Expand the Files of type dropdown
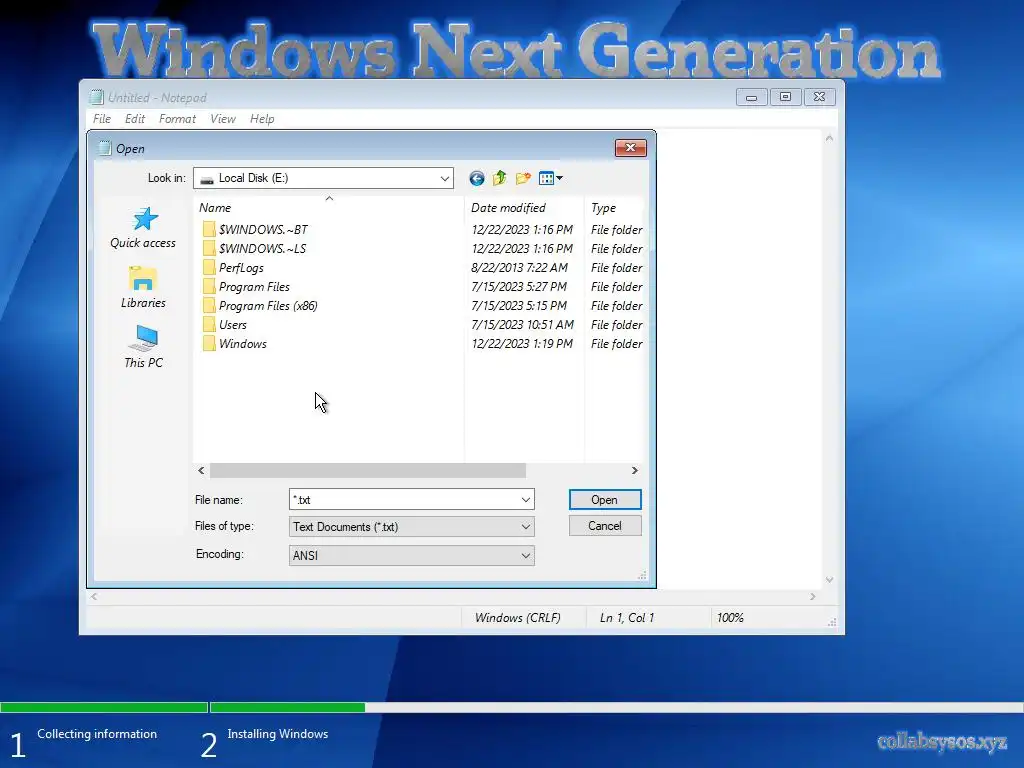This screenshot has width=1024, height=768. (526, 527)
